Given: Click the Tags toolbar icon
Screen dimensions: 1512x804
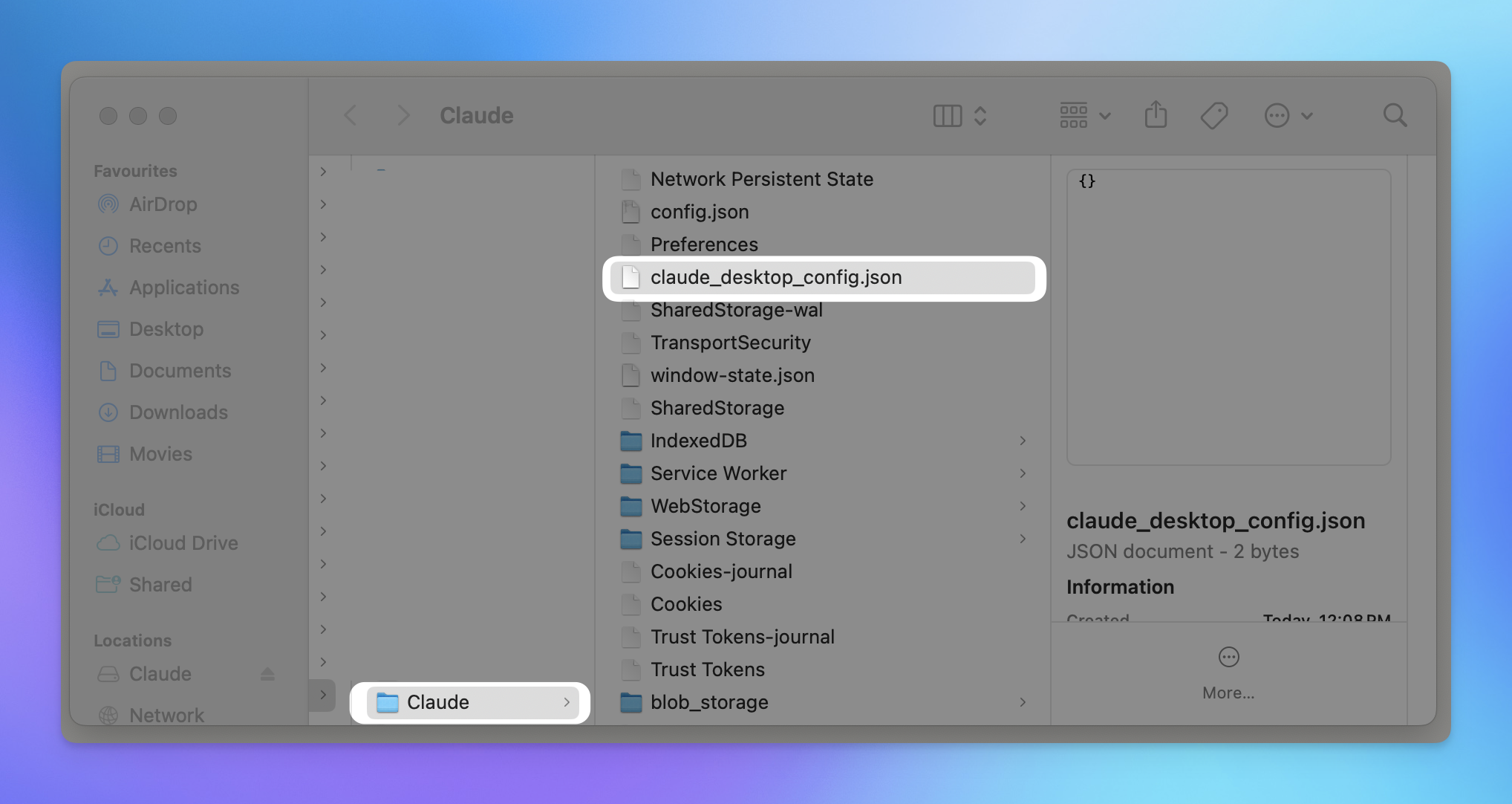Looking at the screenshot, I should (x=1214, y=115).
